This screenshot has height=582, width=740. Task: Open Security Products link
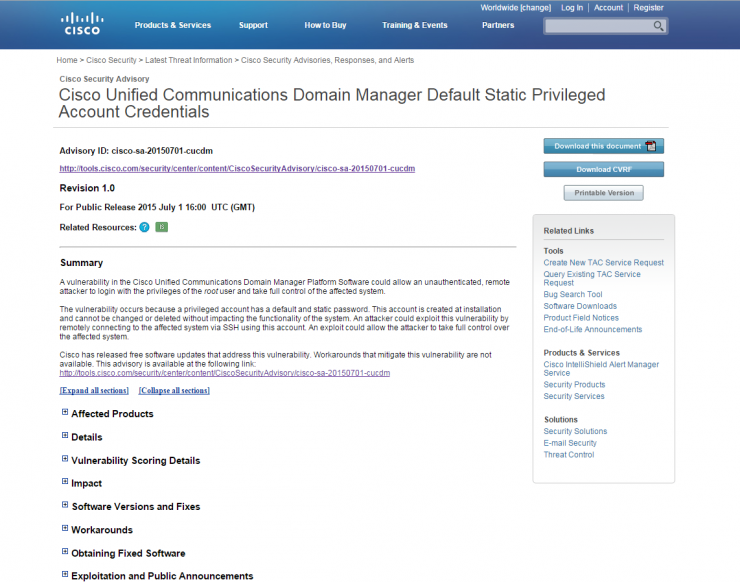[x=574, y=385]
